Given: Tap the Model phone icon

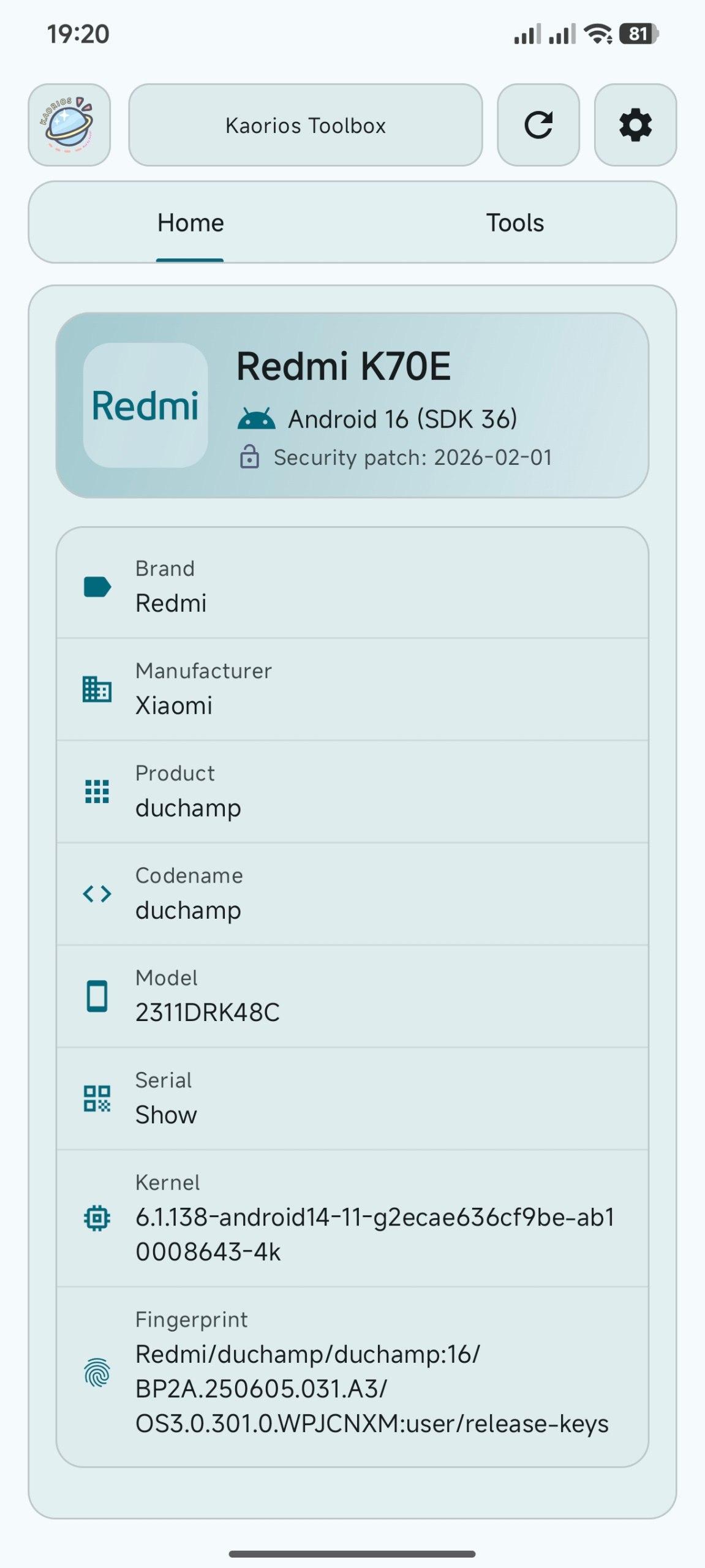Looking at the screenshot, I should pyautogui.click(x=97, y=996).
